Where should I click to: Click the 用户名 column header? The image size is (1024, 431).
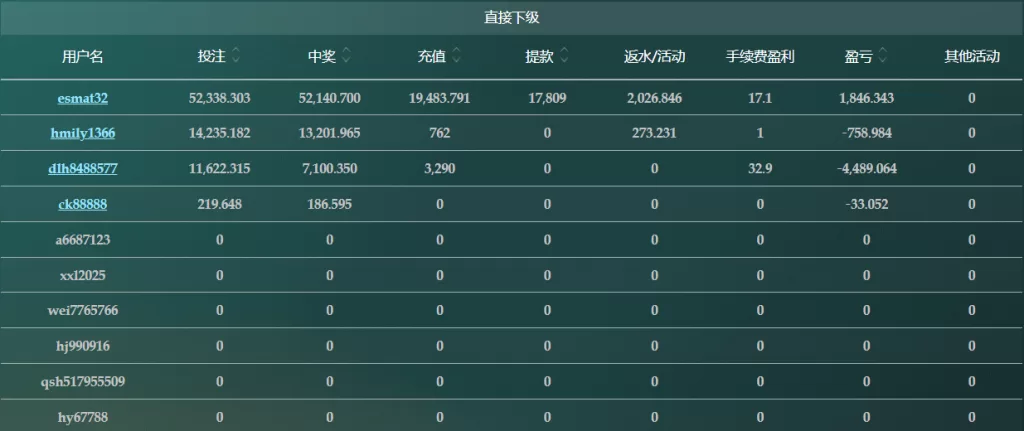[x=83, y=57]
